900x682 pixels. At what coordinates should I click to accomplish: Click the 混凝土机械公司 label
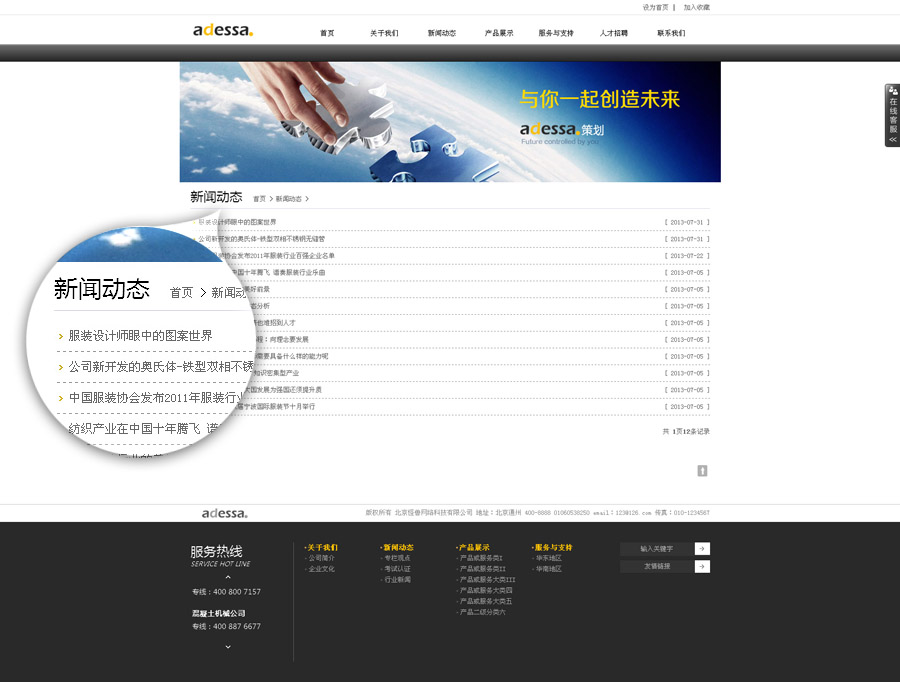[x=219, y=613]
